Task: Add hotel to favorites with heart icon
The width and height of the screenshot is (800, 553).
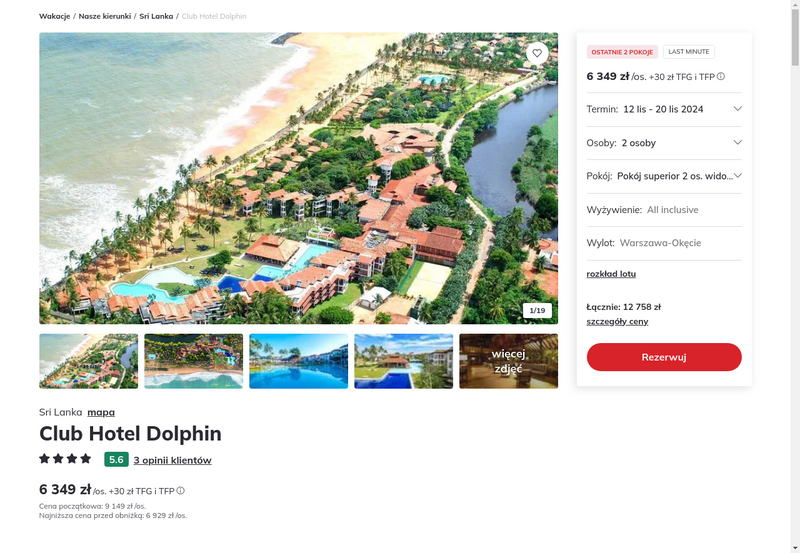Action: coord(537,53)
